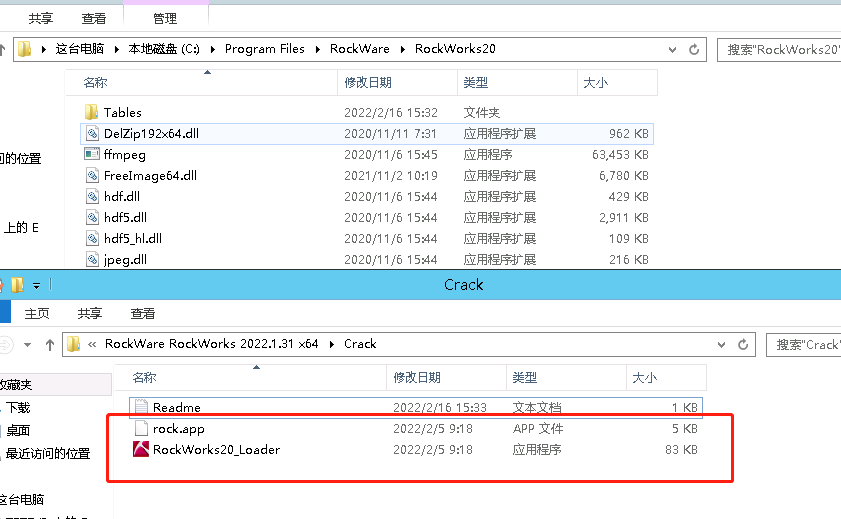This screenshot has height=519, width=841.
Task: Click search box in Crack window
Action: (803, 344)
